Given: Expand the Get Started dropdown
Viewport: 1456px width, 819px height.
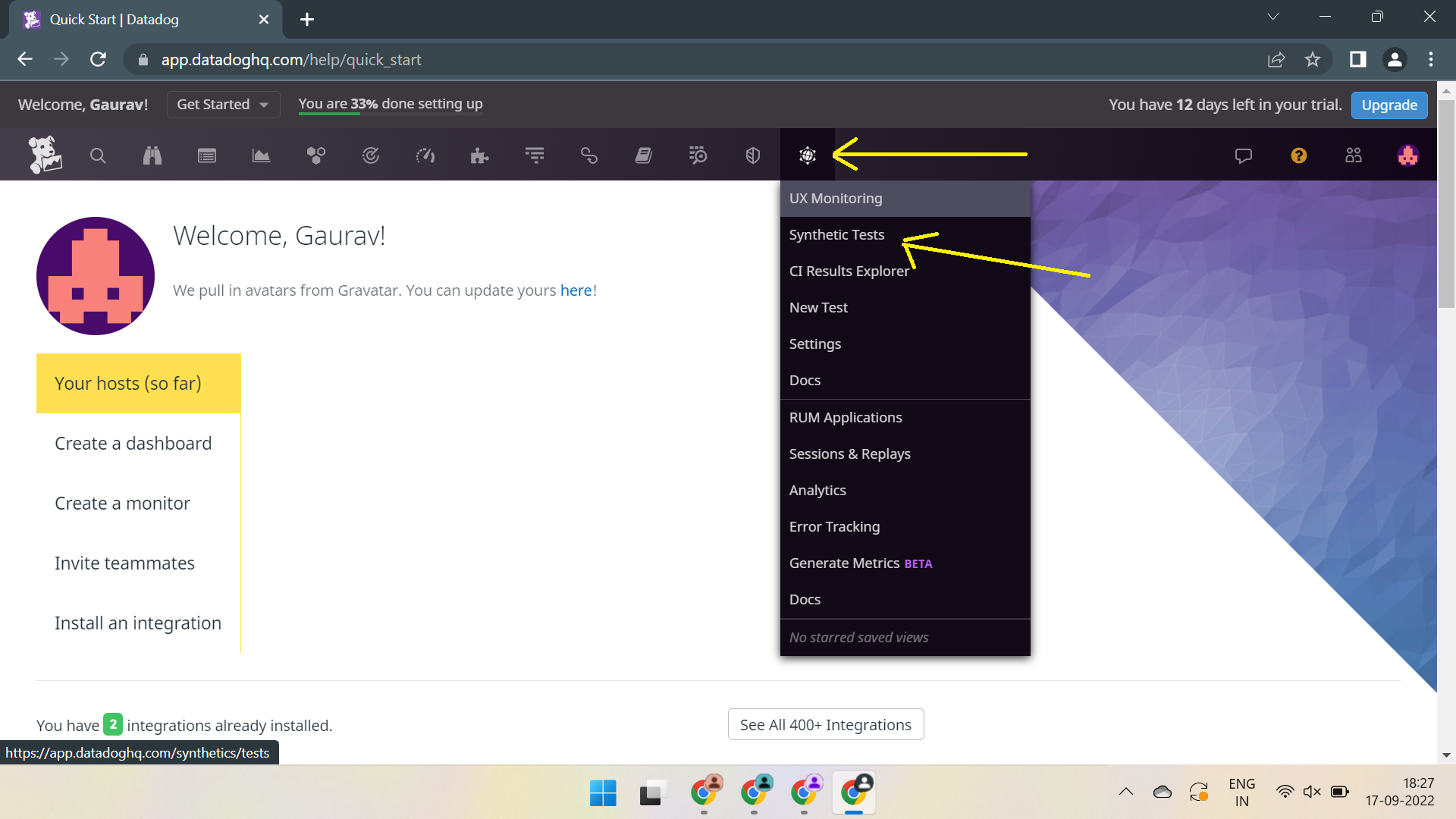Looking at the screenshot, I should 223,105.
